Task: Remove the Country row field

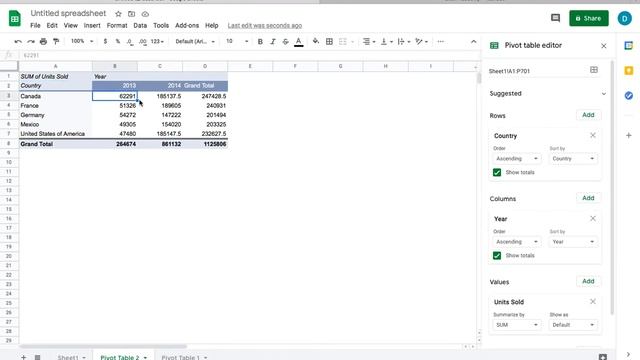Action: coord(593,136)
